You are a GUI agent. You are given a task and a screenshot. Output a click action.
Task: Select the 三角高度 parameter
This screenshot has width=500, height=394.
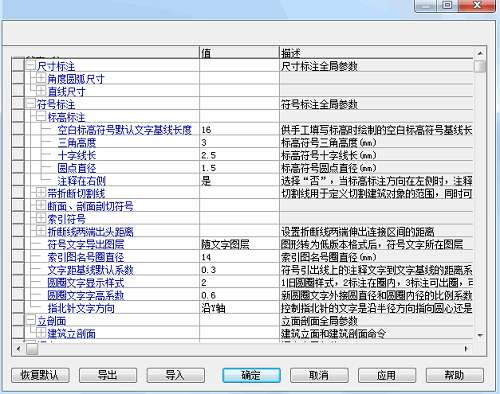77,143
